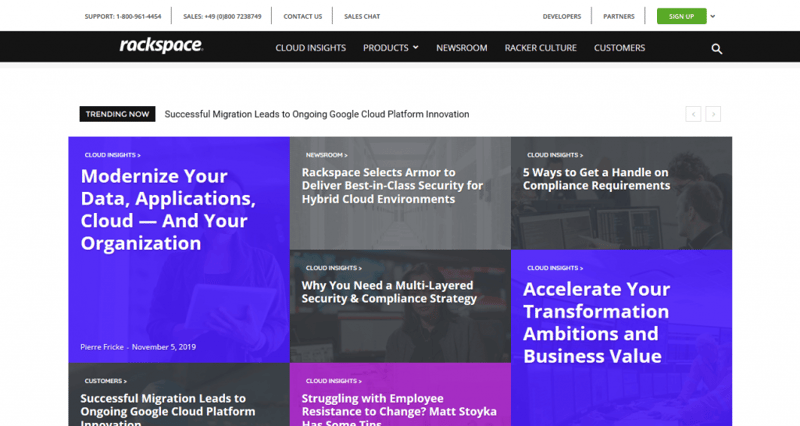This screenshot has width=800, height=426.
Task: Click Newsroom category tag on Armor tile
Action: [327, 155]
